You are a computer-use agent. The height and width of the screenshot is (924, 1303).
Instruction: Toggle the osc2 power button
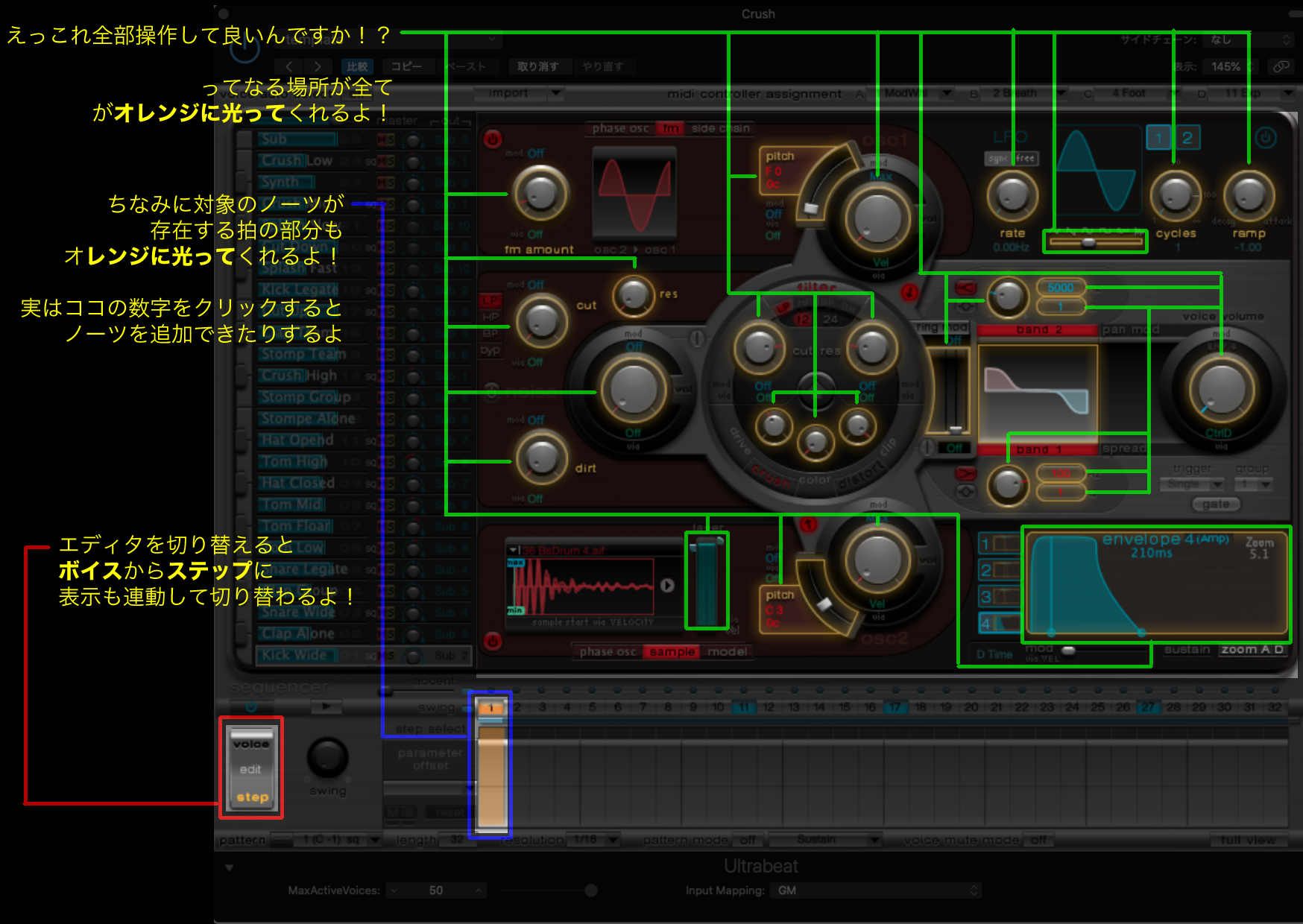[x=492, y=640]
